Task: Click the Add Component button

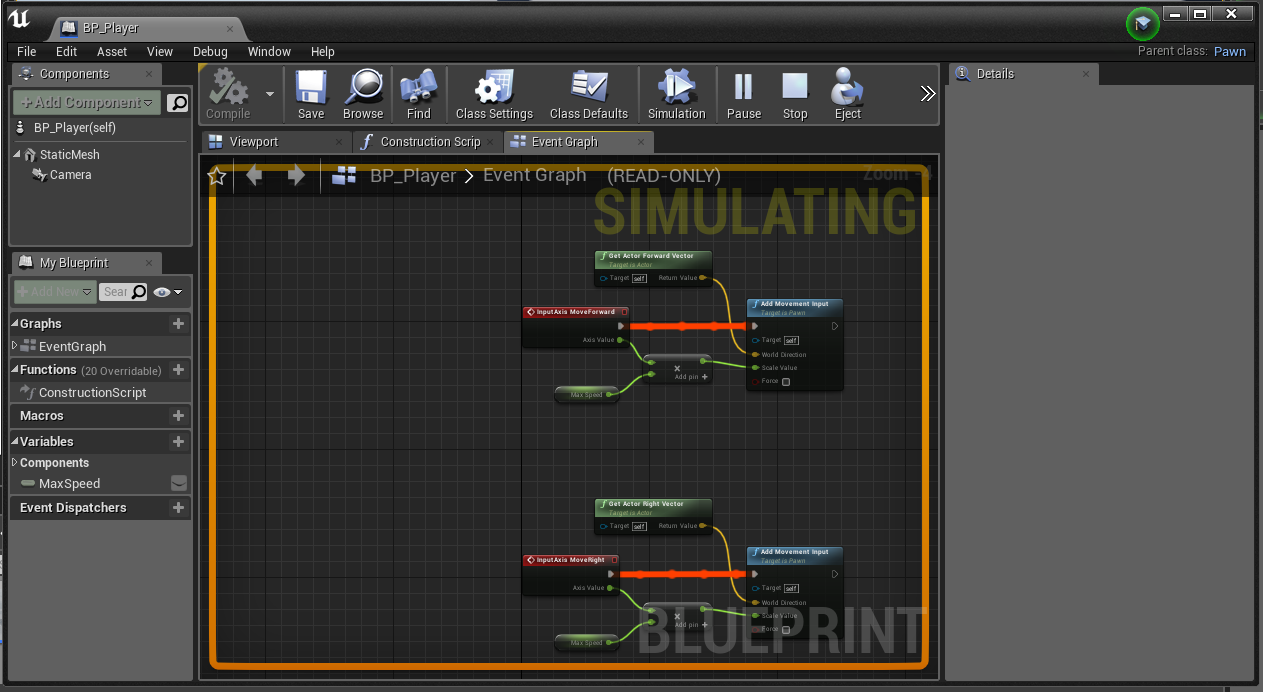Action: point(87,102)
